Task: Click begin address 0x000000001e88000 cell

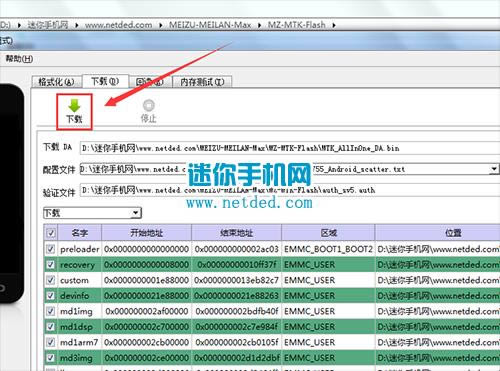Action: click(147, 280)
